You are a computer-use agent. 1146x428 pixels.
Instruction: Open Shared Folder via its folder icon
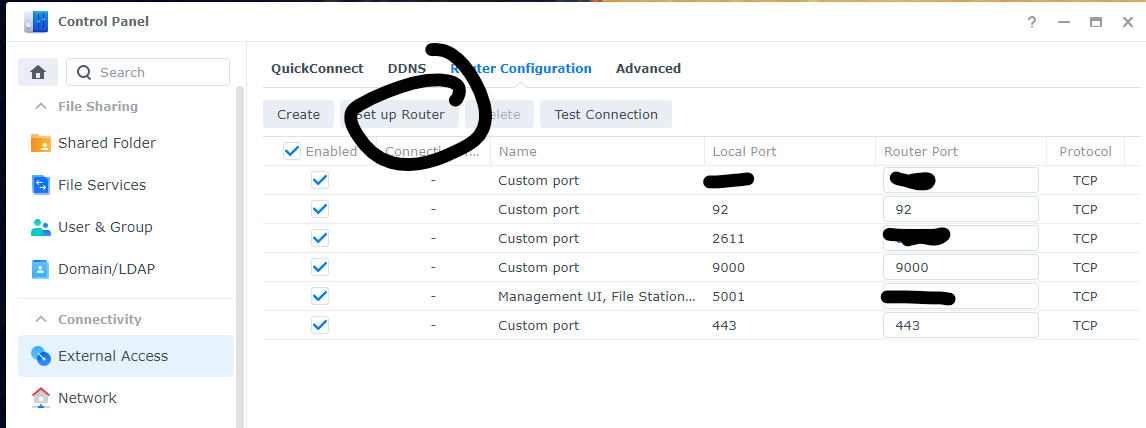pyautogui.click(x=41, y=143)
